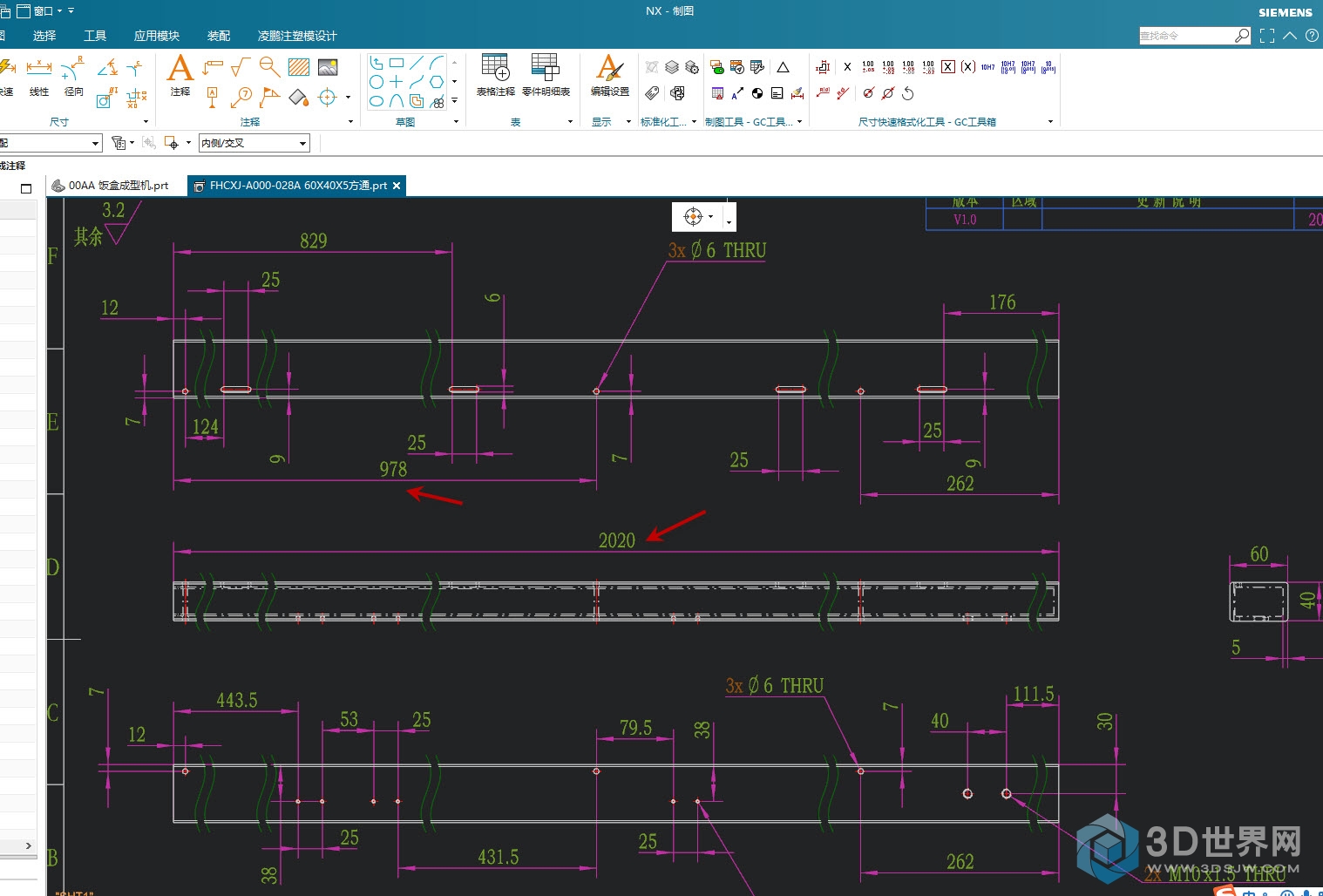Open the help question mark icon
Viewport: 1323px width, 896px height.
point(1312,36)
